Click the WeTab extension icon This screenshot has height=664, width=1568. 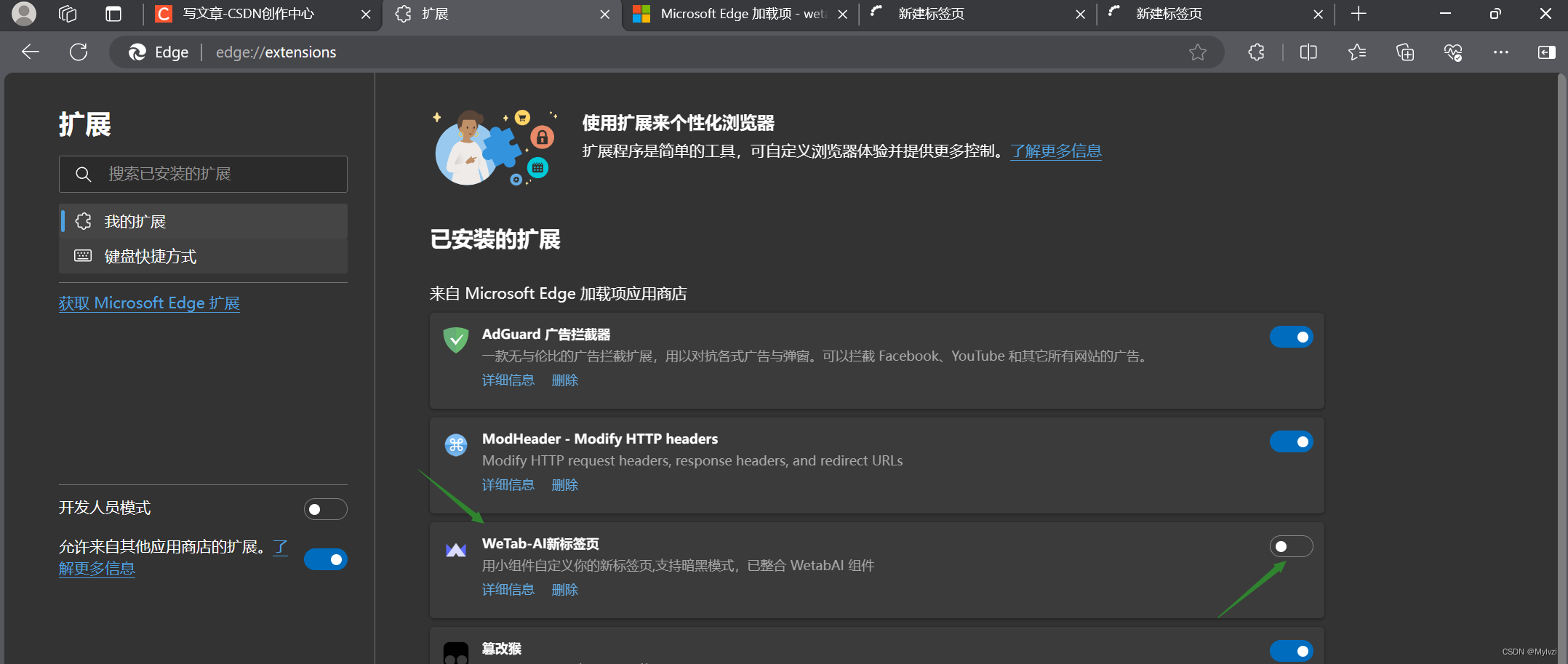(x=456, y=550)
